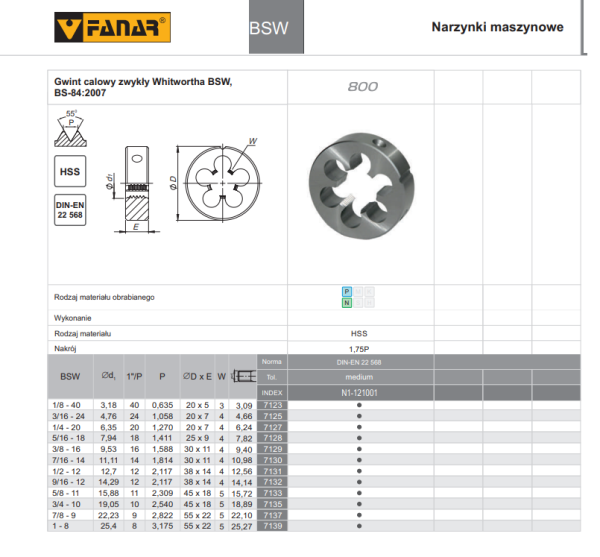
Task: Select the 800 series label
Action: tap(361, 87)
